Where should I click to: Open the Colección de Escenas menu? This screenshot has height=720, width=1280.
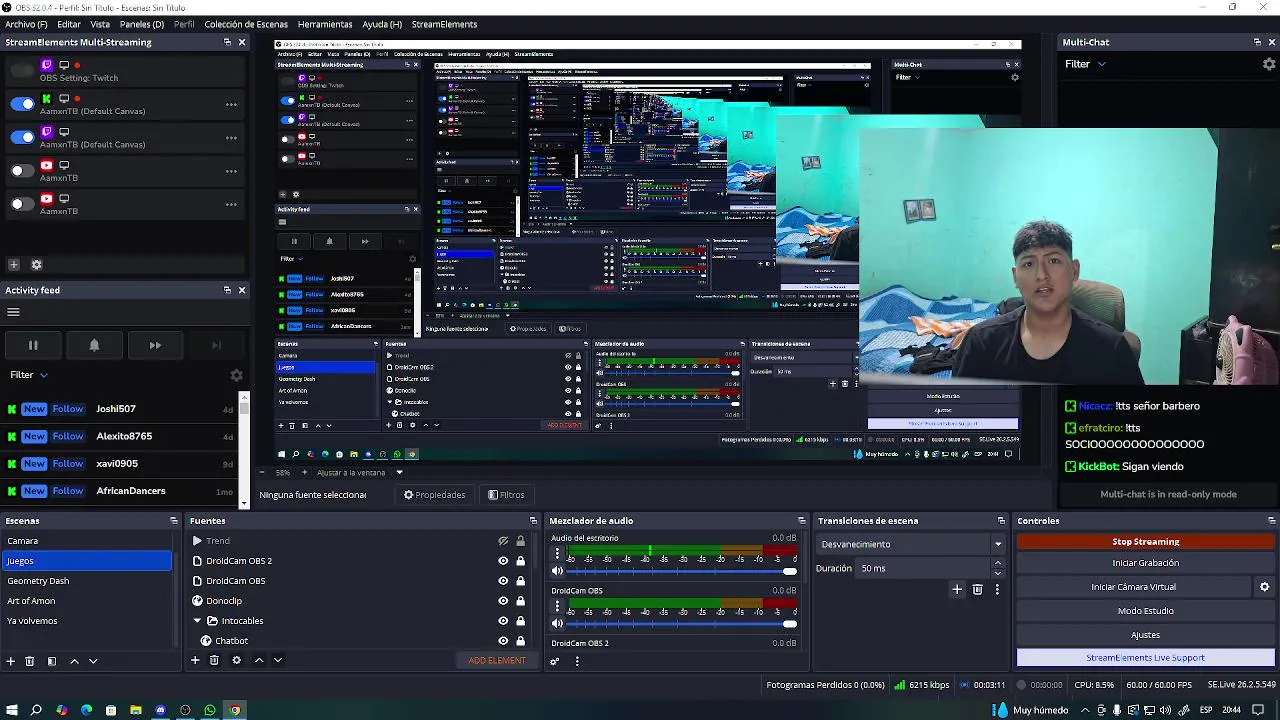tap(245, 24)
